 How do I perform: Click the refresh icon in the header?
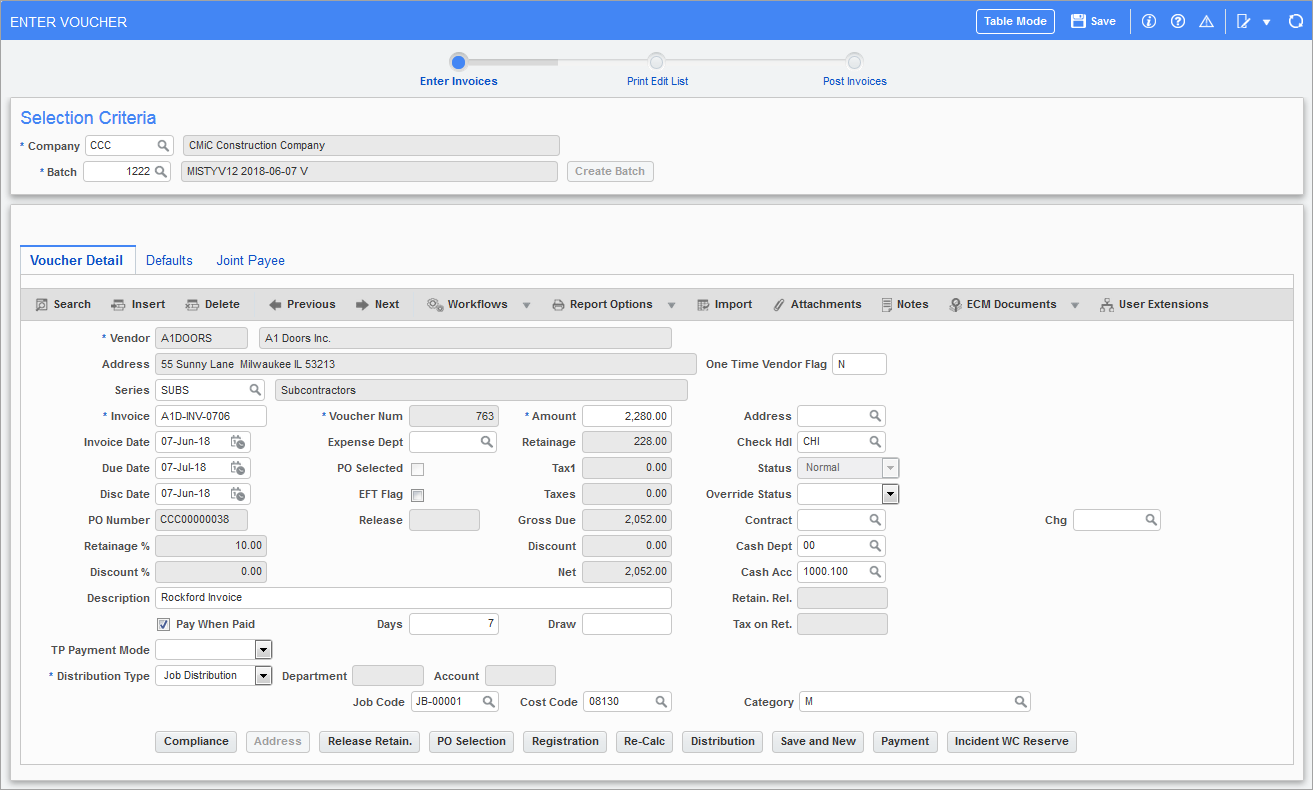pyautogui.click(x=1296, y=21)
